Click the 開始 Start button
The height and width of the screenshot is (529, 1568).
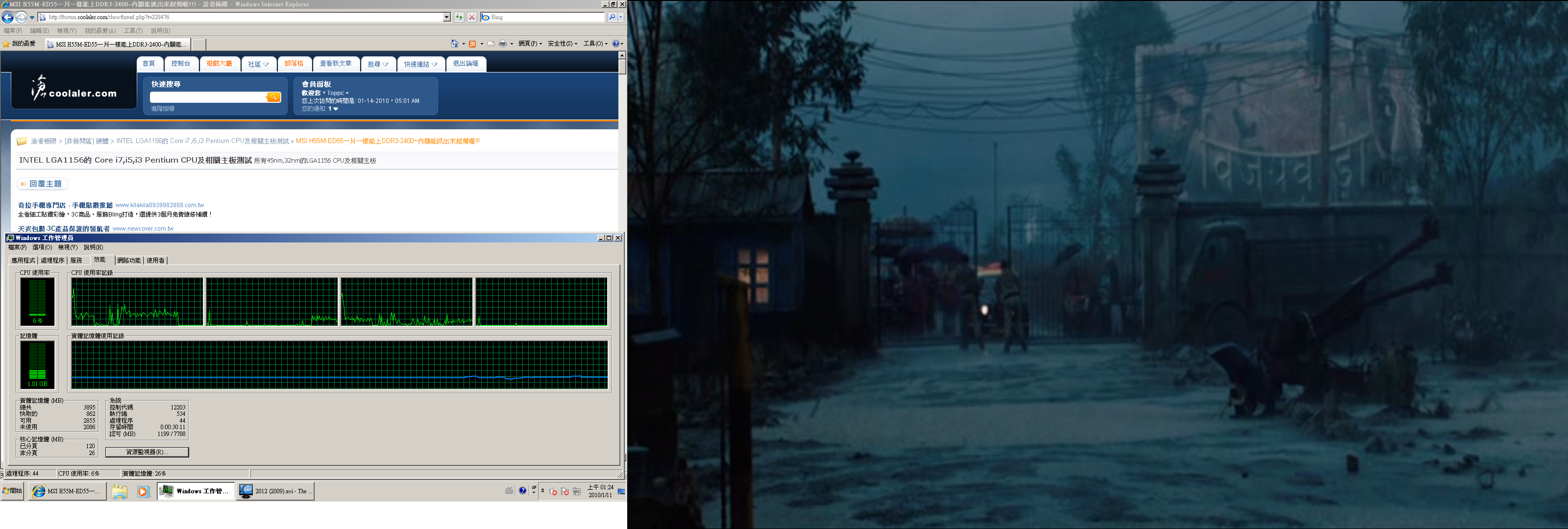pyautogui.click(x=12, y=491)
